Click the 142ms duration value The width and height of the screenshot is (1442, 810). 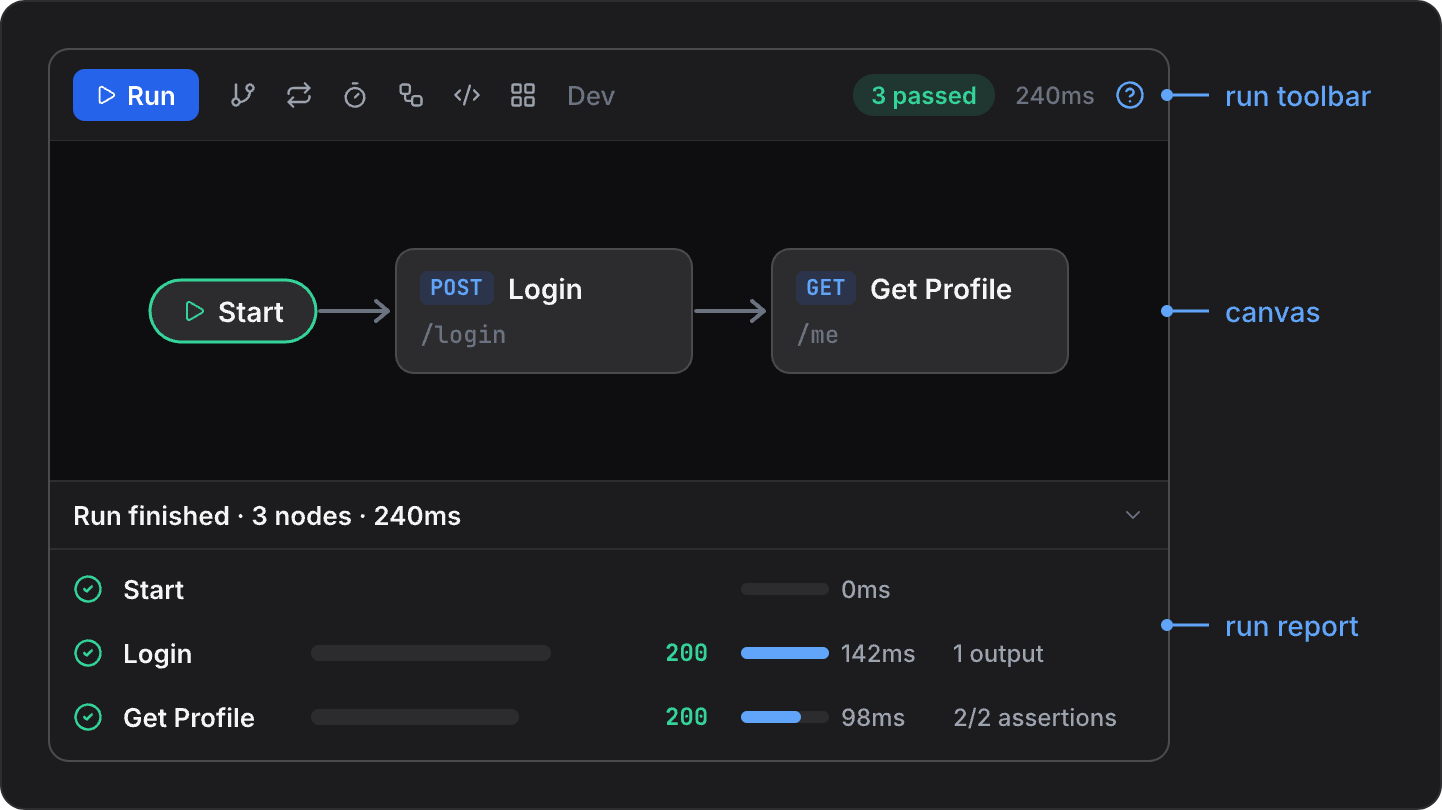click(878, 654)
